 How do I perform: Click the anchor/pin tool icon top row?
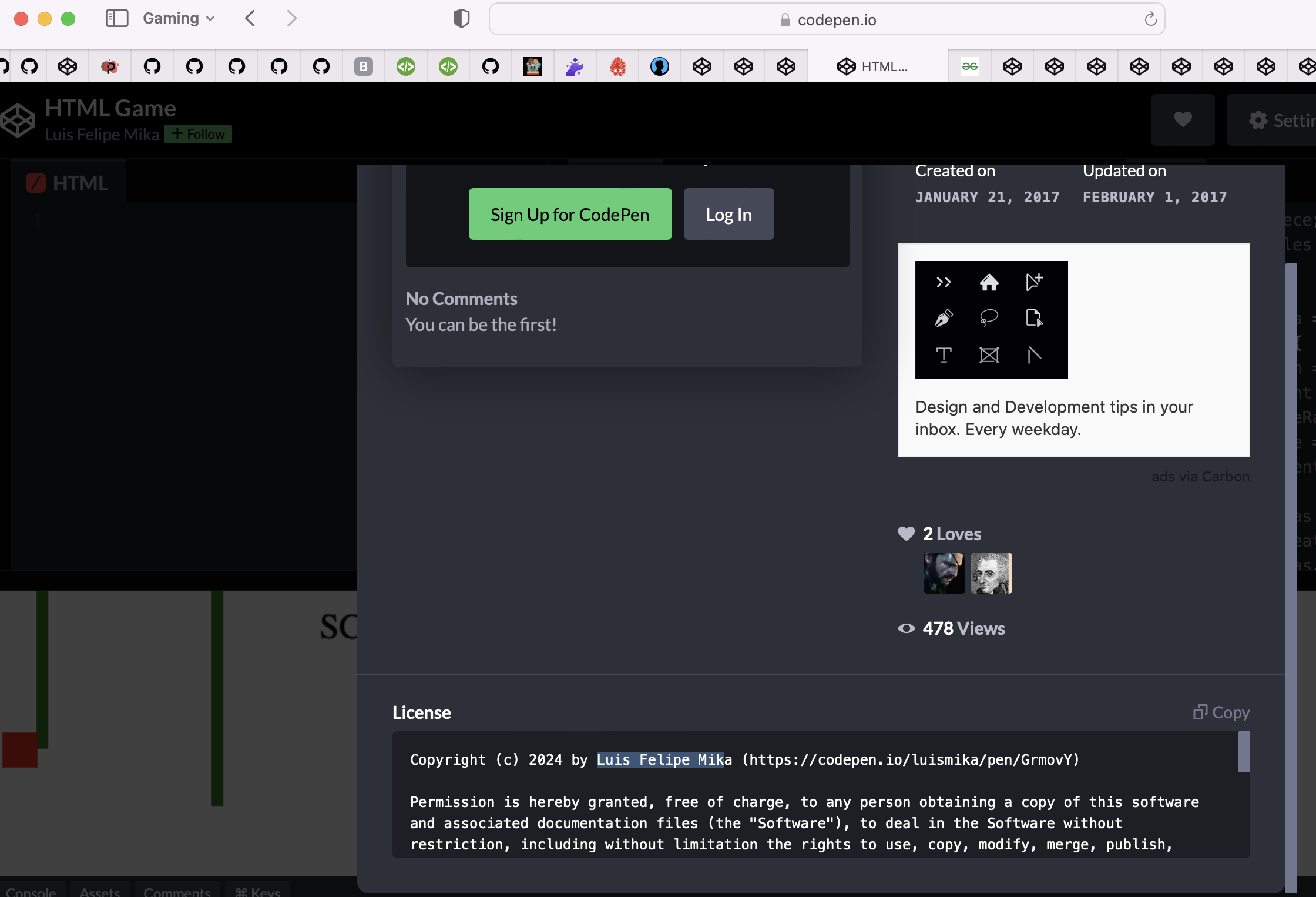click(x=1033, y=282)
